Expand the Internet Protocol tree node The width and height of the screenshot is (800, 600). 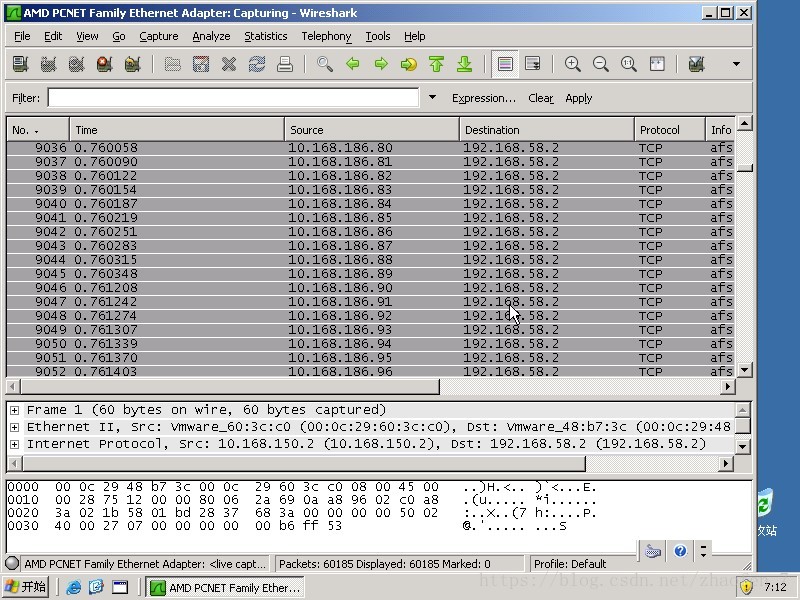pyautogui.click(x=15, y=444)
